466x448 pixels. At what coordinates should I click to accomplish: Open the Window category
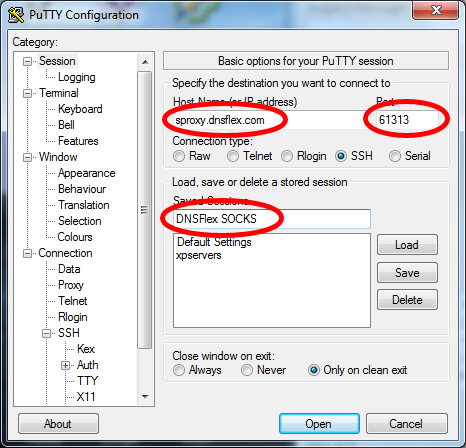[58, 157]
